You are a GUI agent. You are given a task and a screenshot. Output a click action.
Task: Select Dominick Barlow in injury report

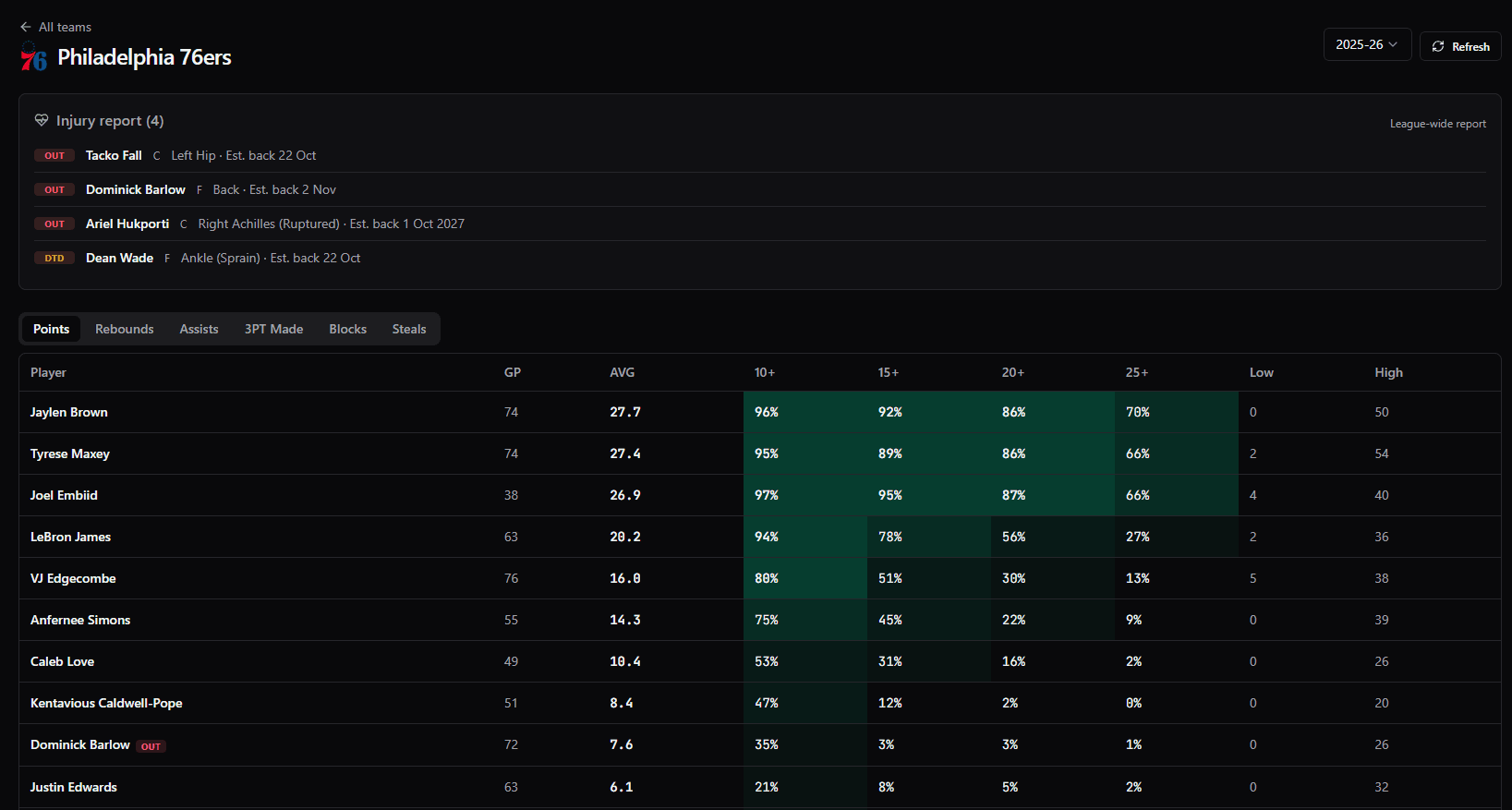click(x=136, y=189)
